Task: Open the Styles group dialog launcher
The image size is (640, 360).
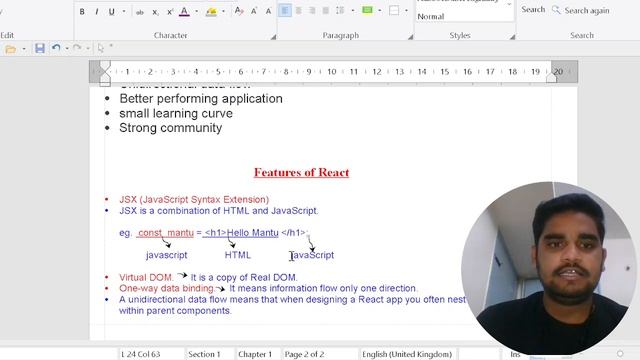Action: point(512,37)
